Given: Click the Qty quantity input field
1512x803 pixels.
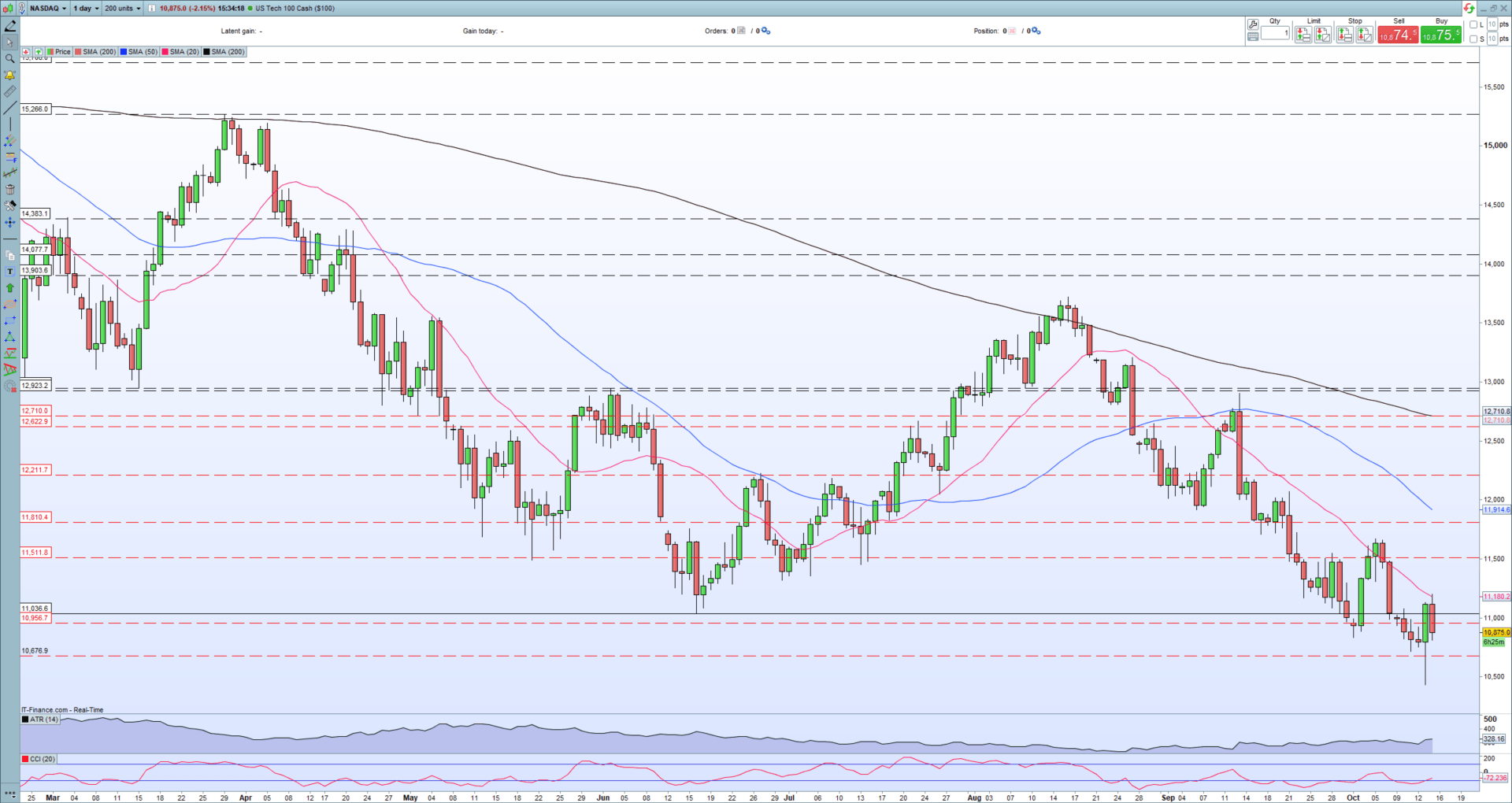Looking at the screenshot, I should click(1275, 33).
